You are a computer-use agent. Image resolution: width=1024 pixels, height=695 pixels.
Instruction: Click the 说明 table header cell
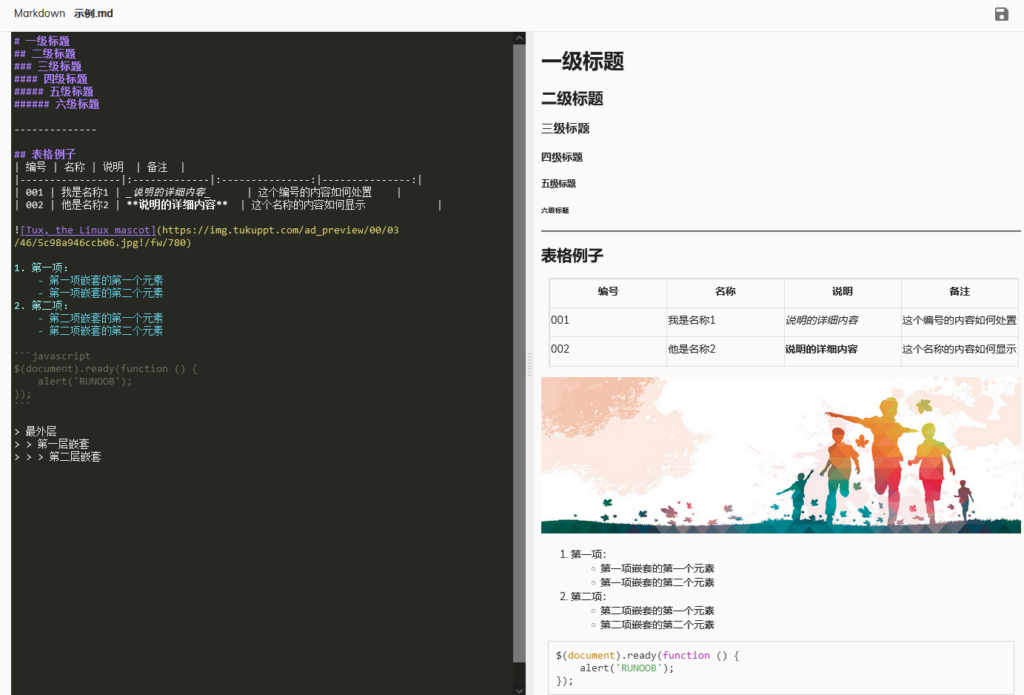coord(842,292)
